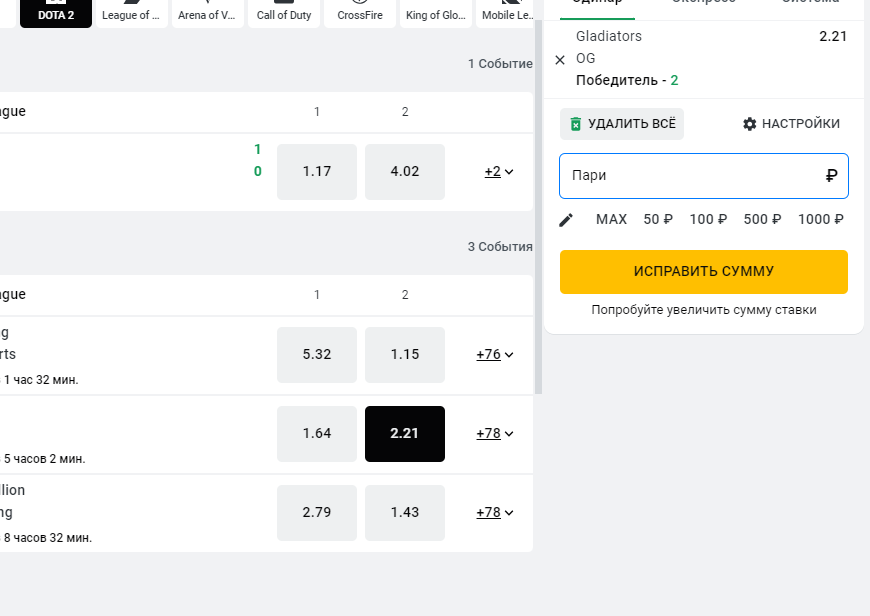Click 'Попробуйте увеличить сумму ставки' hint
The height and width of the screenshot is (616, 870).
[x=704, y=310]
